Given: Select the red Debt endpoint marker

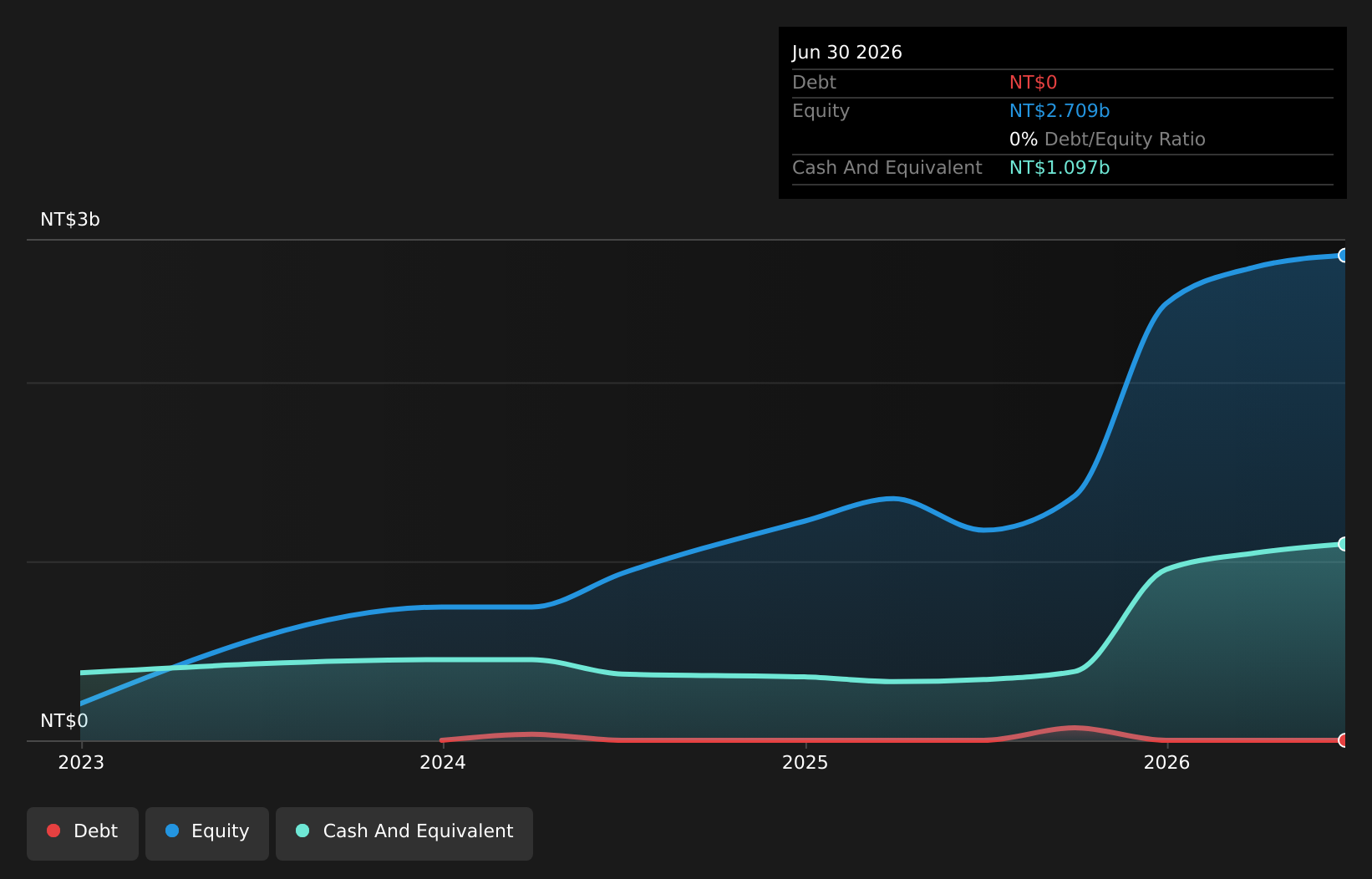Looking at the screenshot, I should pos(1344,740).
